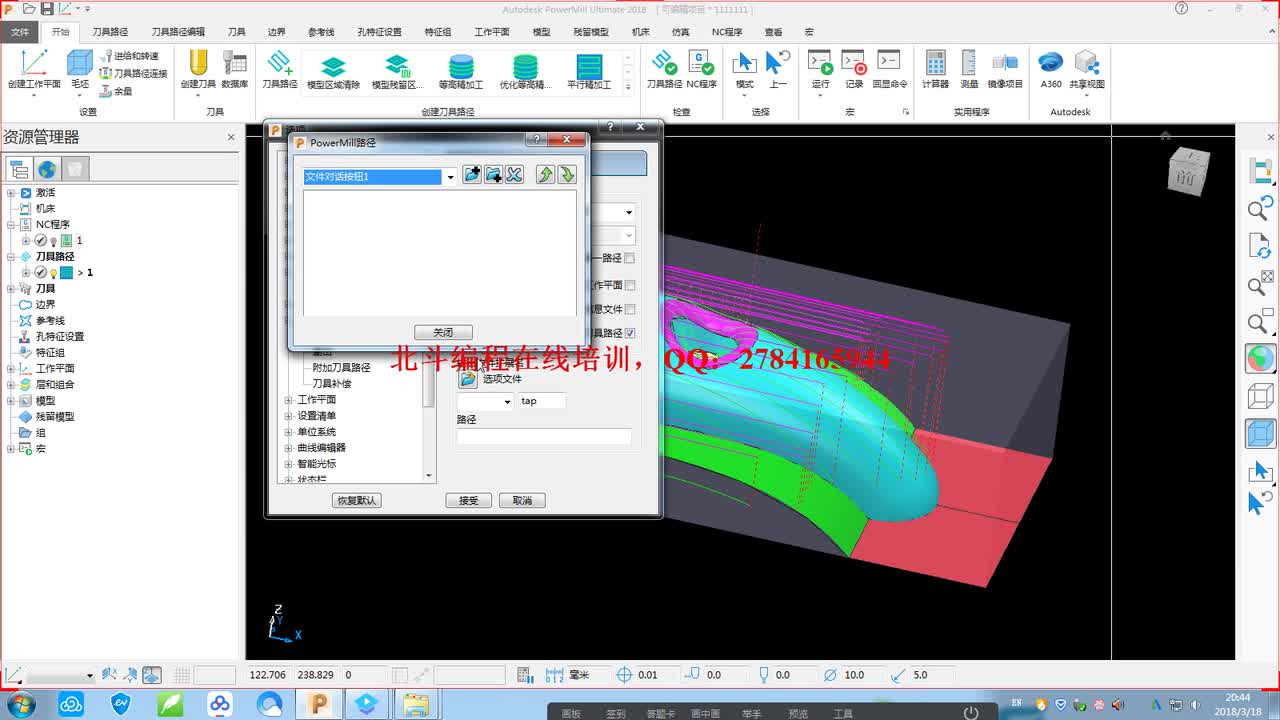Image resolution: width=1280 pixels, height=720 pixels.
Task: Toggle light bulb of toolpath 1 in explorer
Action: [53, 273]
